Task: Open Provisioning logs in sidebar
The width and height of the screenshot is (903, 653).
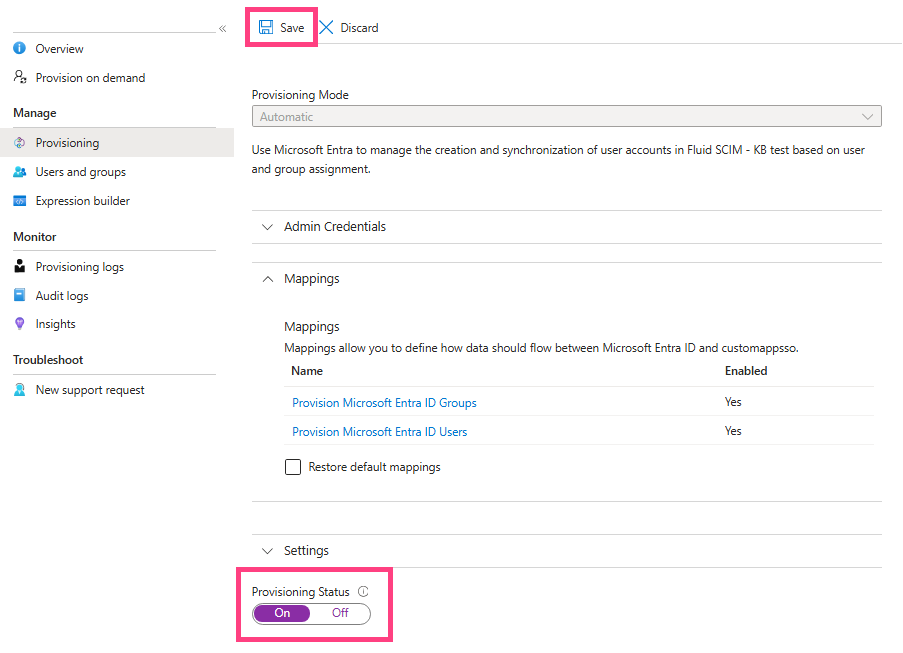Action: (79, 267)
